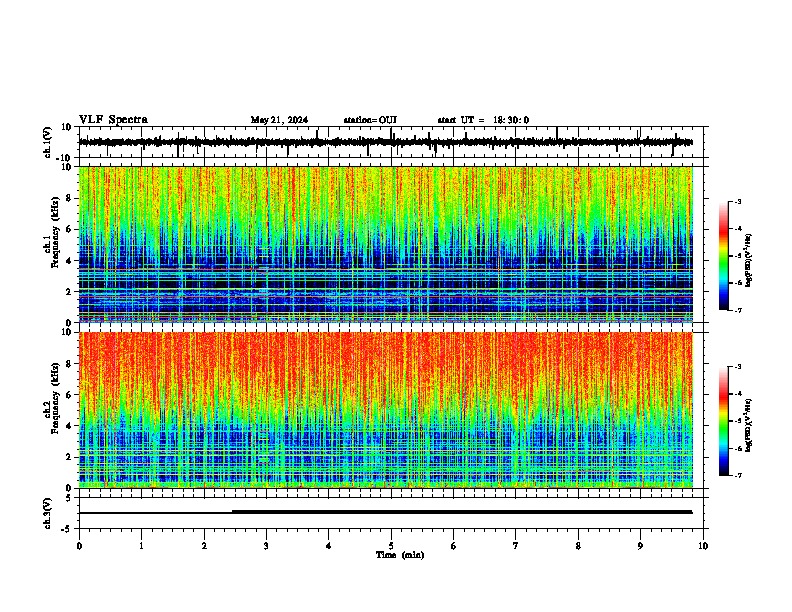
Task: Click tick label 7 on the Time axis
Action: 516,546
